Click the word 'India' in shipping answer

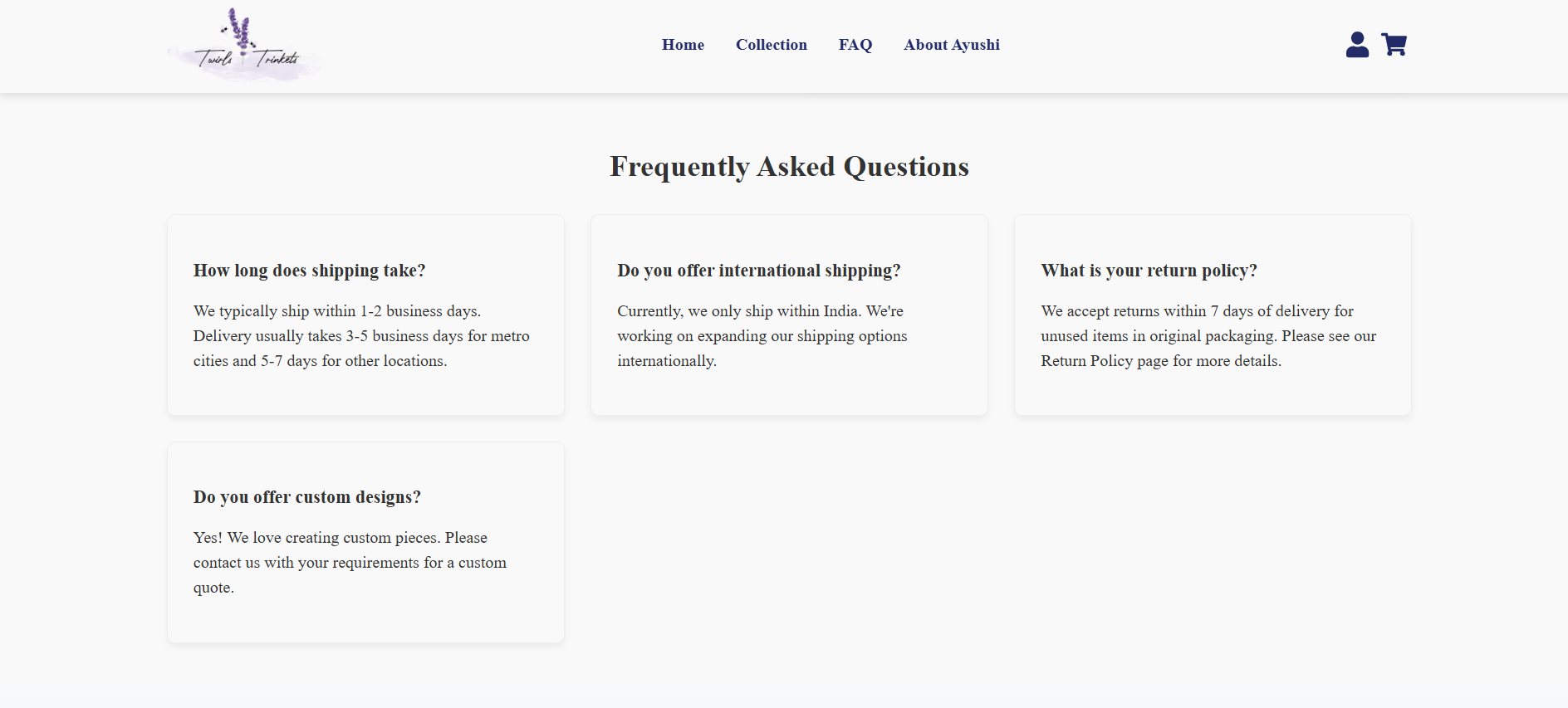click(840, 311)
